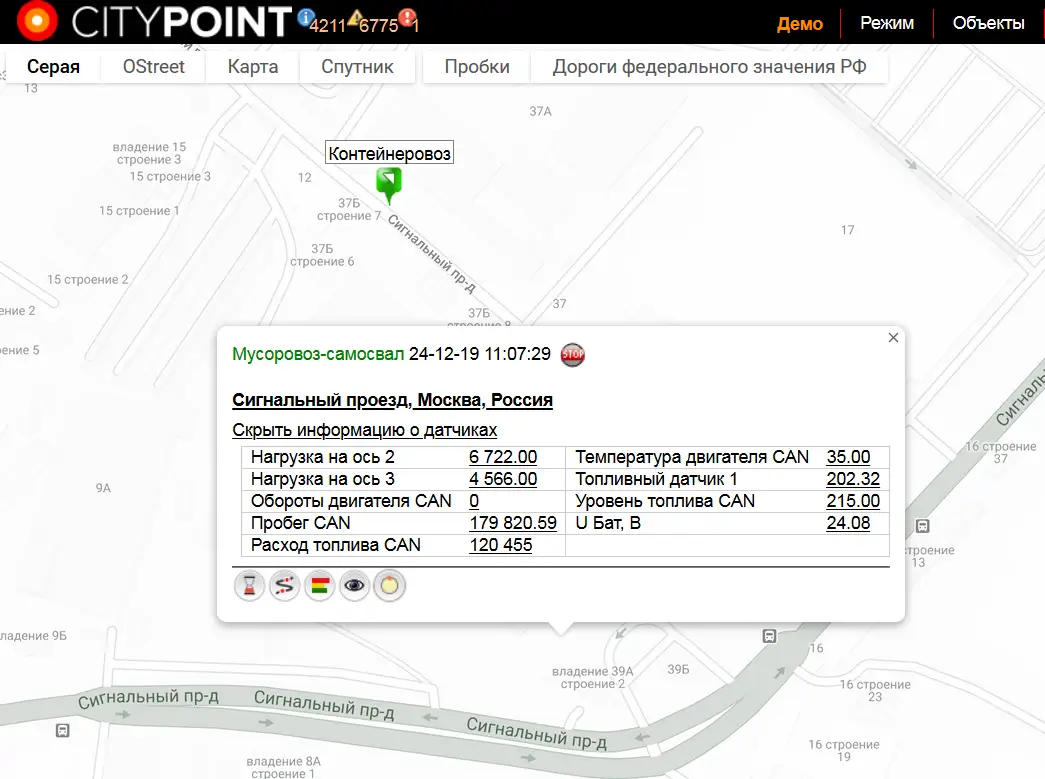Click the 'Пробег CAN' value 179 820.59
This screenshot has width=1045, height=779.
point(512,523)
